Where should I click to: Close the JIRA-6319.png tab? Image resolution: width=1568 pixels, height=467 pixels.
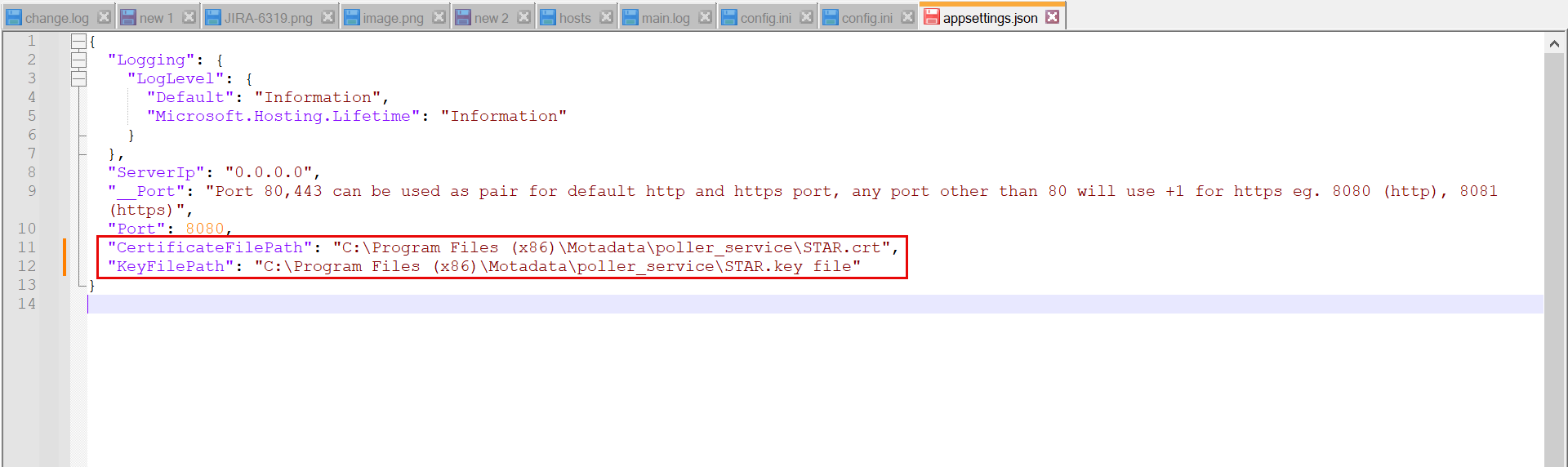coord(327,17)
